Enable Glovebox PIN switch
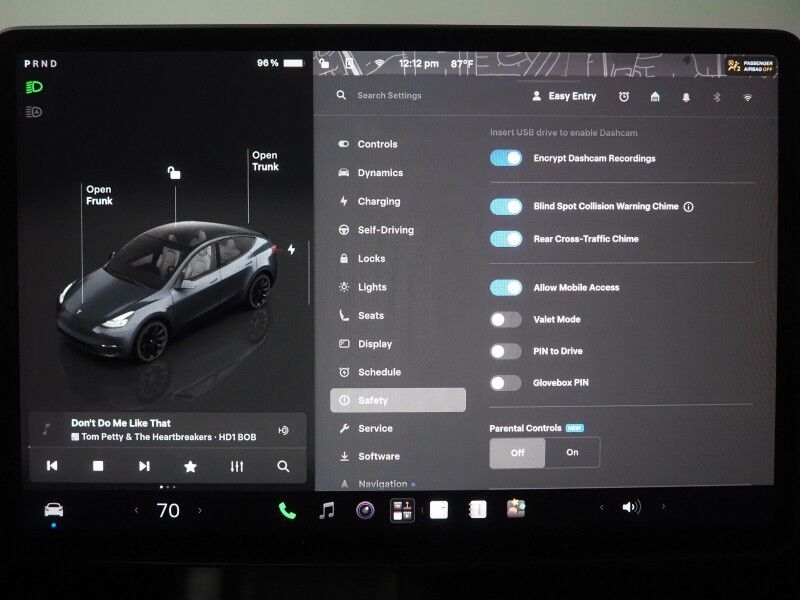800x600 pixels. pyautogui.click(x=506, y=383)
